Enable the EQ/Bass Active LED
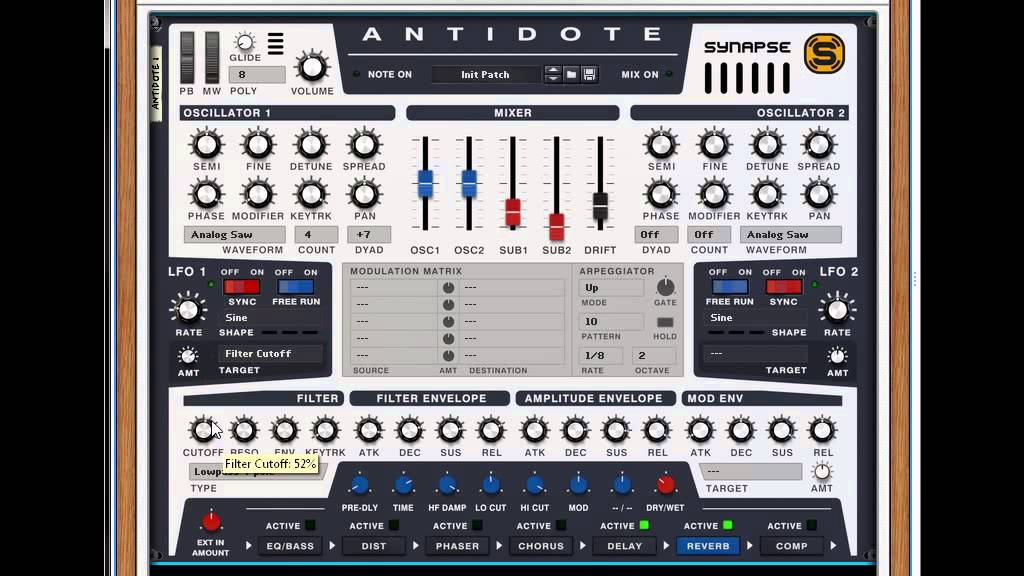Viewport: 1024px width, 576px height. 310,525
